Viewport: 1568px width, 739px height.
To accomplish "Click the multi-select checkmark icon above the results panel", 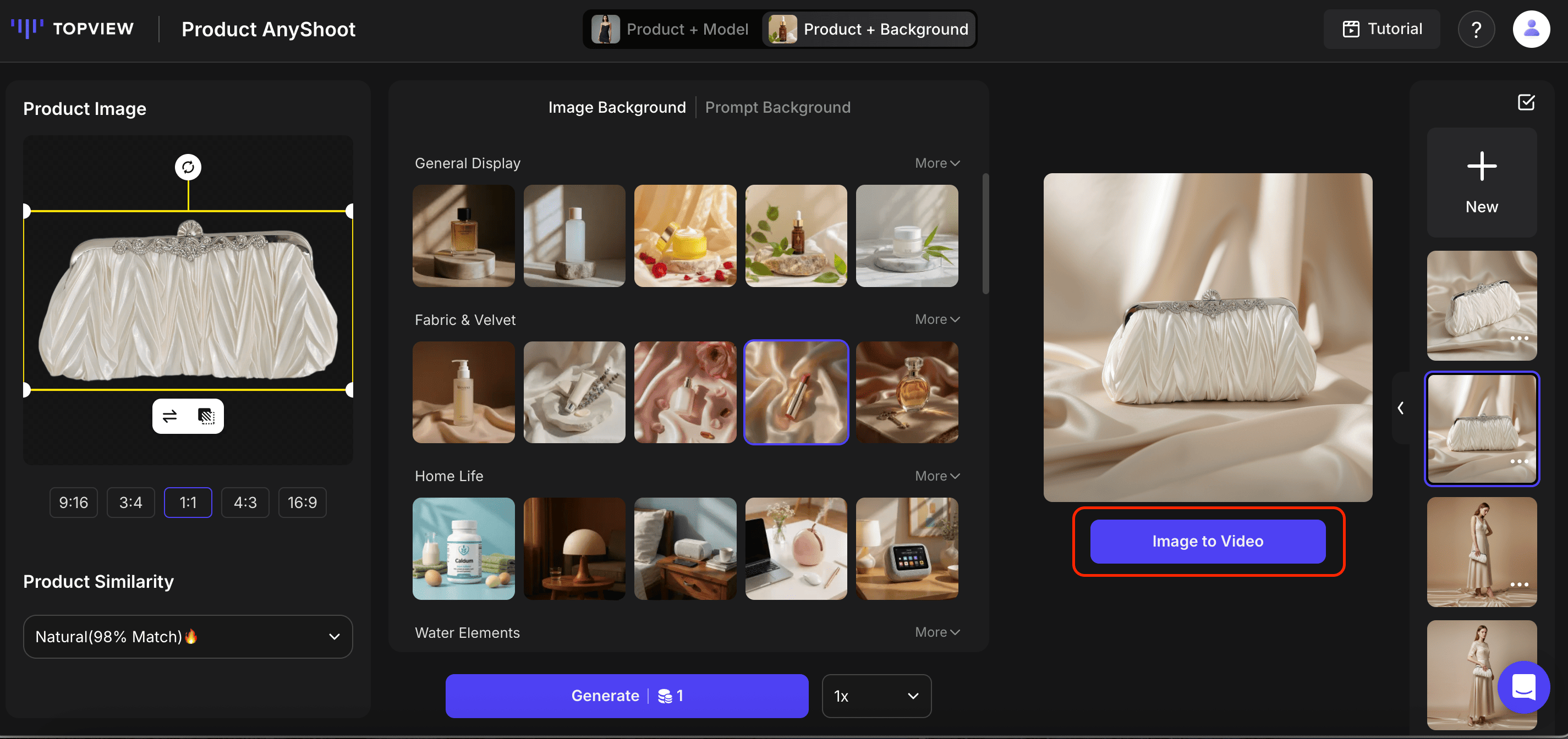I will pos(1526,102).
